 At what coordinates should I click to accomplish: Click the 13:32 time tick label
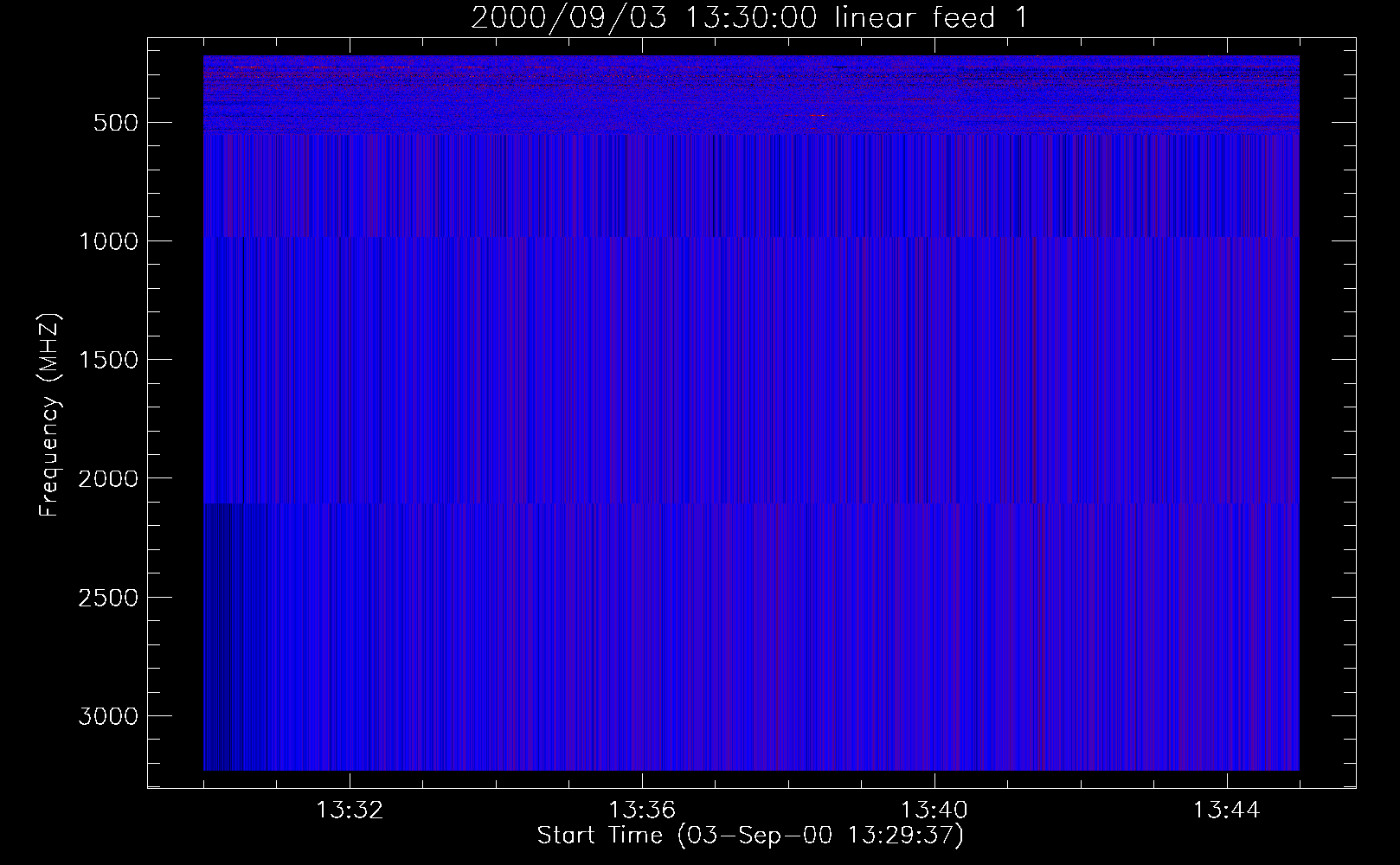pos(350,811)
